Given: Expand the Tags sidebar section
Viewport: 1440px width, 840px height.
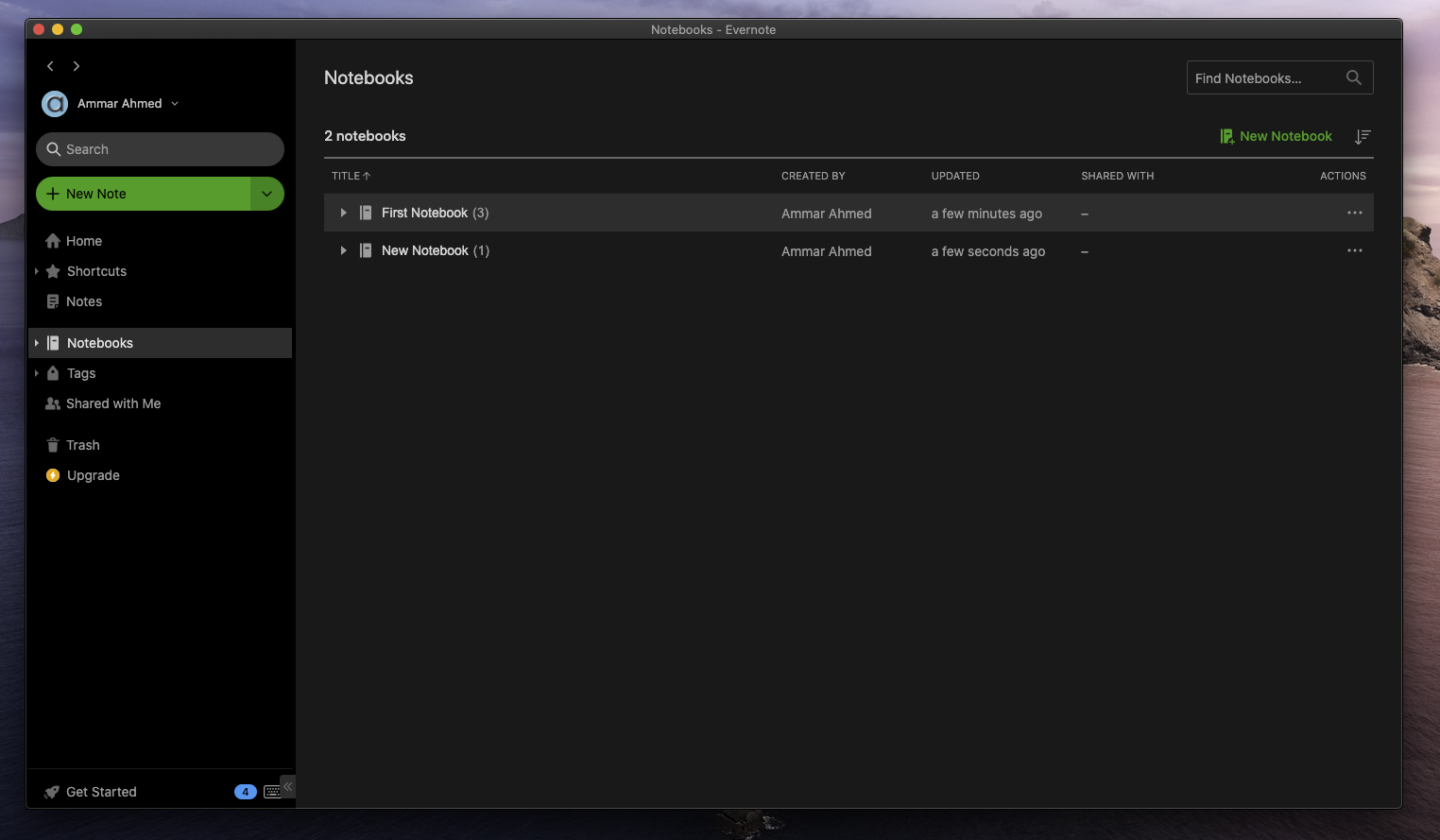Looking at the screenshot, I should (37, 373).
